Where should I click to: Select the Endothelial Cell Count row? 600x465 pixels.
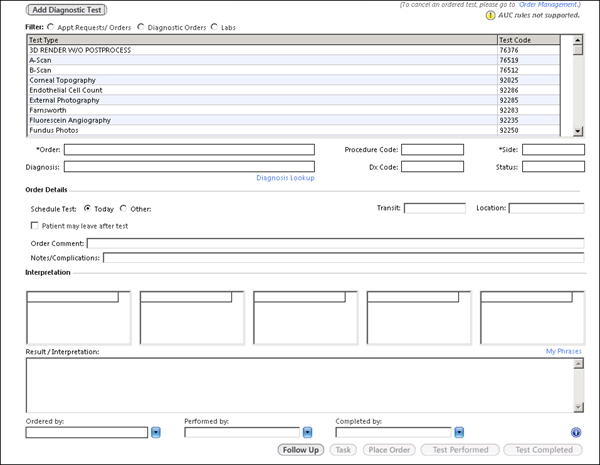click(x=294, y=90)
